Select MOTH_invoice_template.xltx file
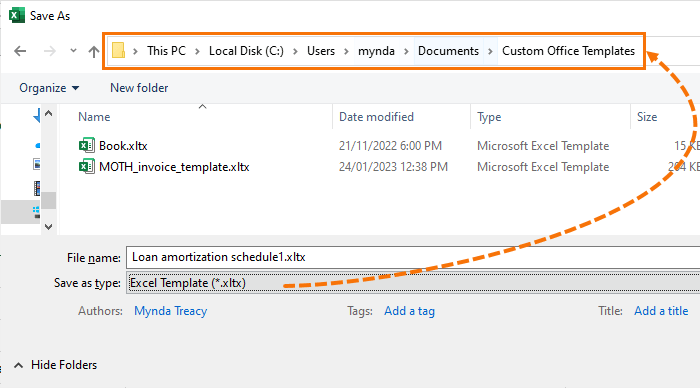This screenshot has width=700, height=388. coord(174,167)
